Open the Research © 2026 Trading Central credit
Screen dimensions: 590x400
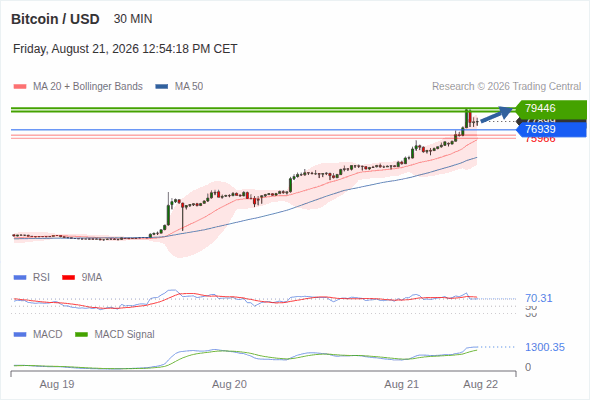coord(506,87)
